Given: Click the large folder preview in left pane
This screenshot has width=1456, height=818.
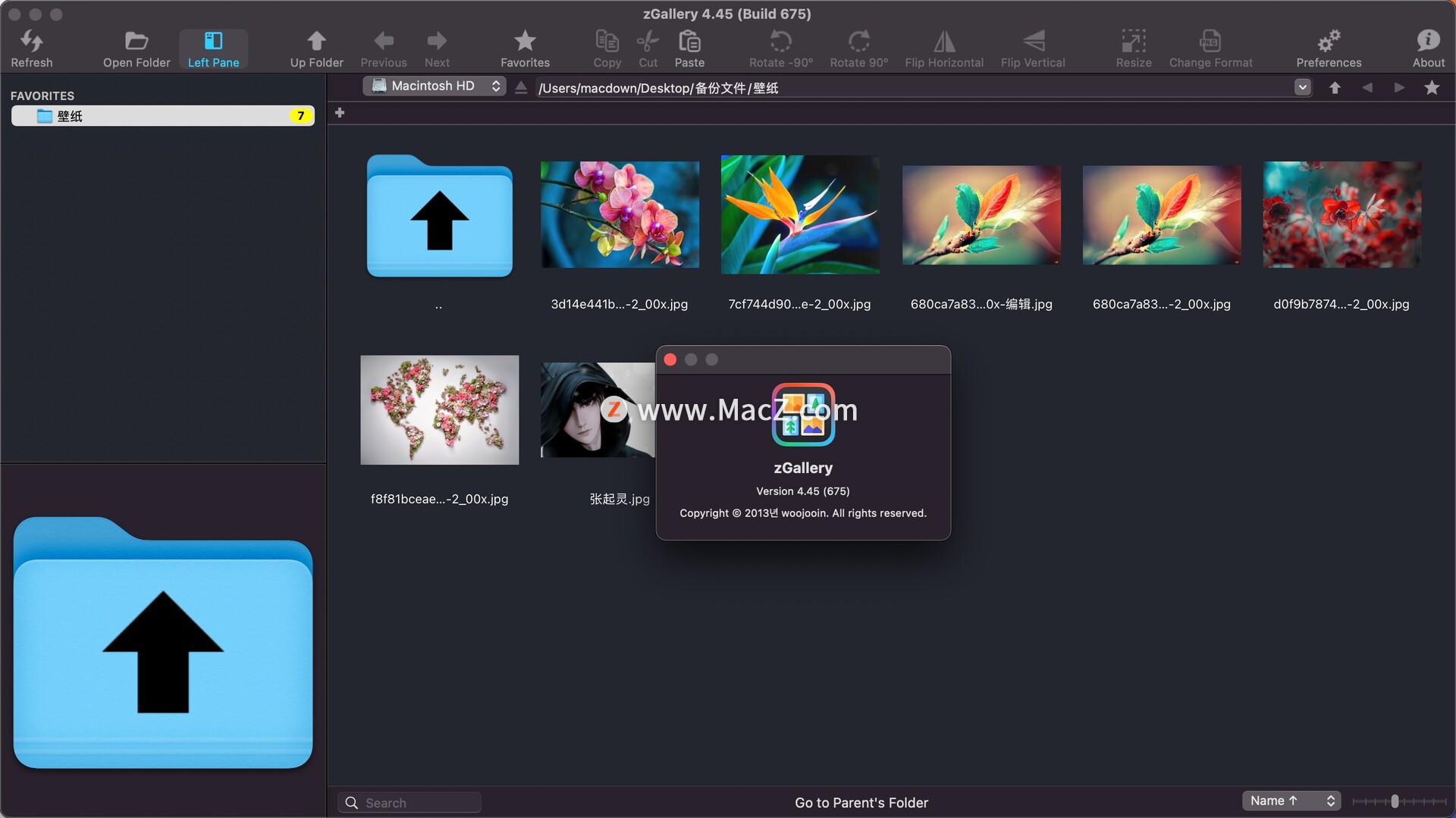Looking at the screenshot, I should [x=163, y=643].
